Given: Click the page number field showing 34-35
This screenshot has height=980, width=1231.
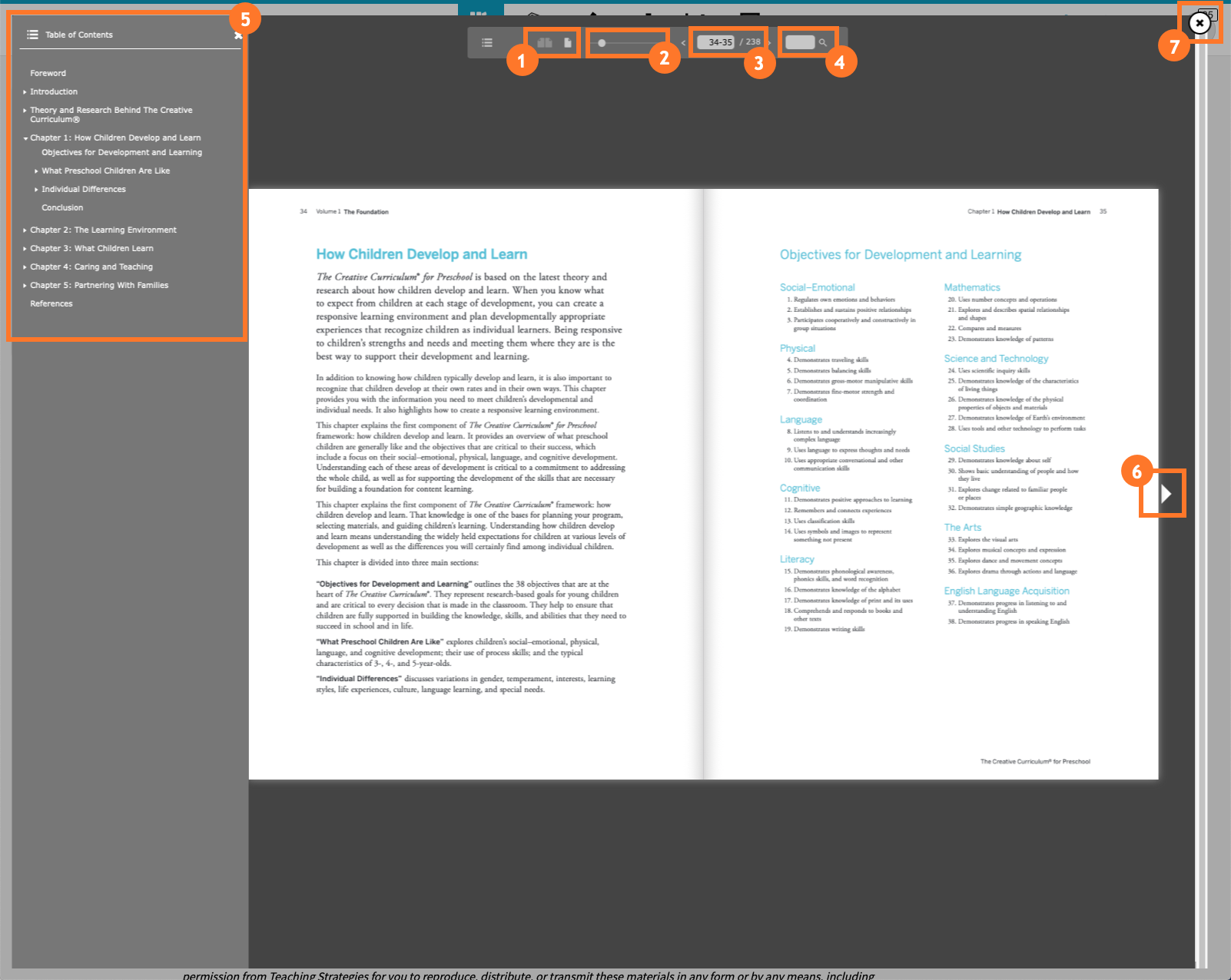Looking at the screenshot, I should 716,42.
